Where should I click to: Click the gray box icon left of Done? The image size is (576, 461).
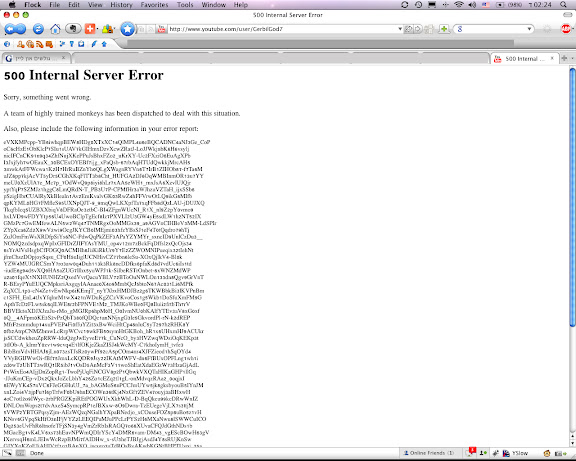(20, 453)
